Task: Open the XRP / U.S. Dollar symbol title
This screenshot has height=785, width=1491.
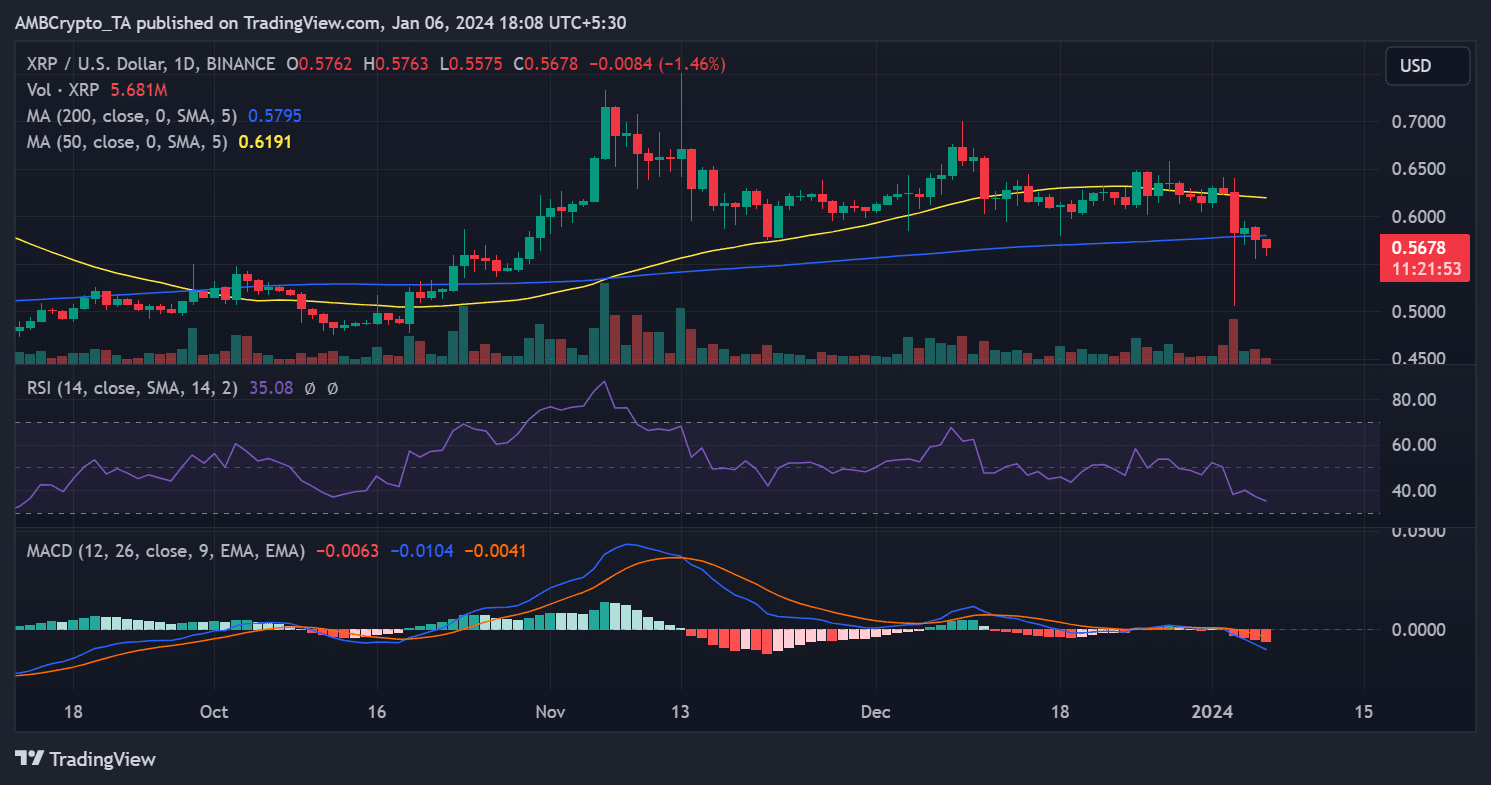Action: (95, 63)
